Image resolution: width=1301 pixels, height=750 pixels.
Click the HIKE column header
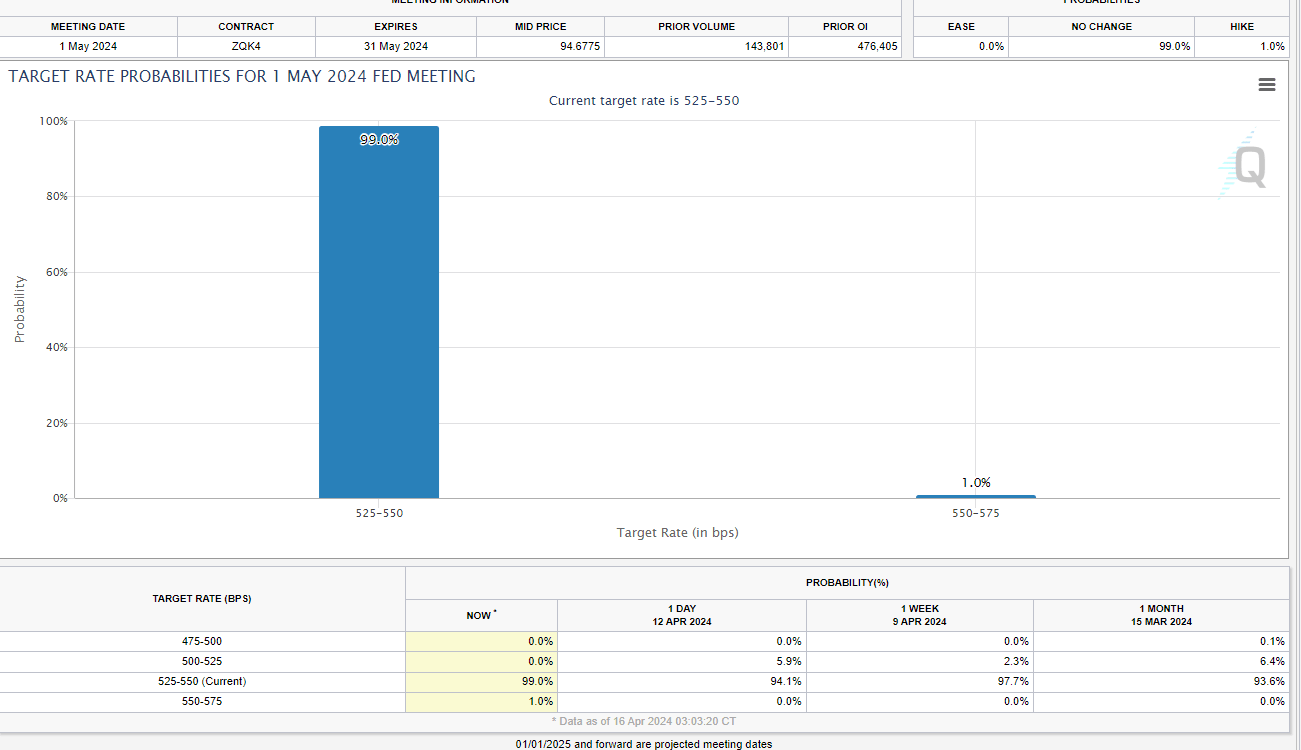1242,26
